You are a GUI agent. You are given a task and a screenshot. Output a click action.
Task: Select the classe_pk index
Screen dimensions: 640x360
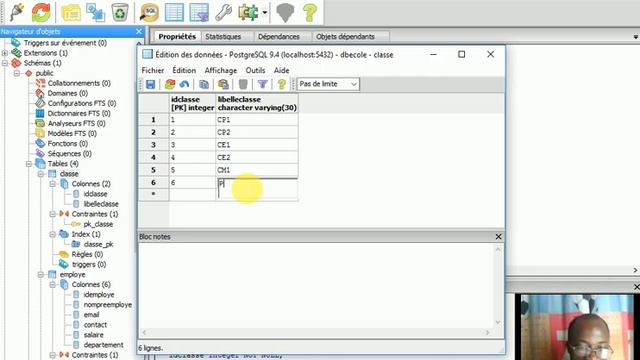point(98,244)
